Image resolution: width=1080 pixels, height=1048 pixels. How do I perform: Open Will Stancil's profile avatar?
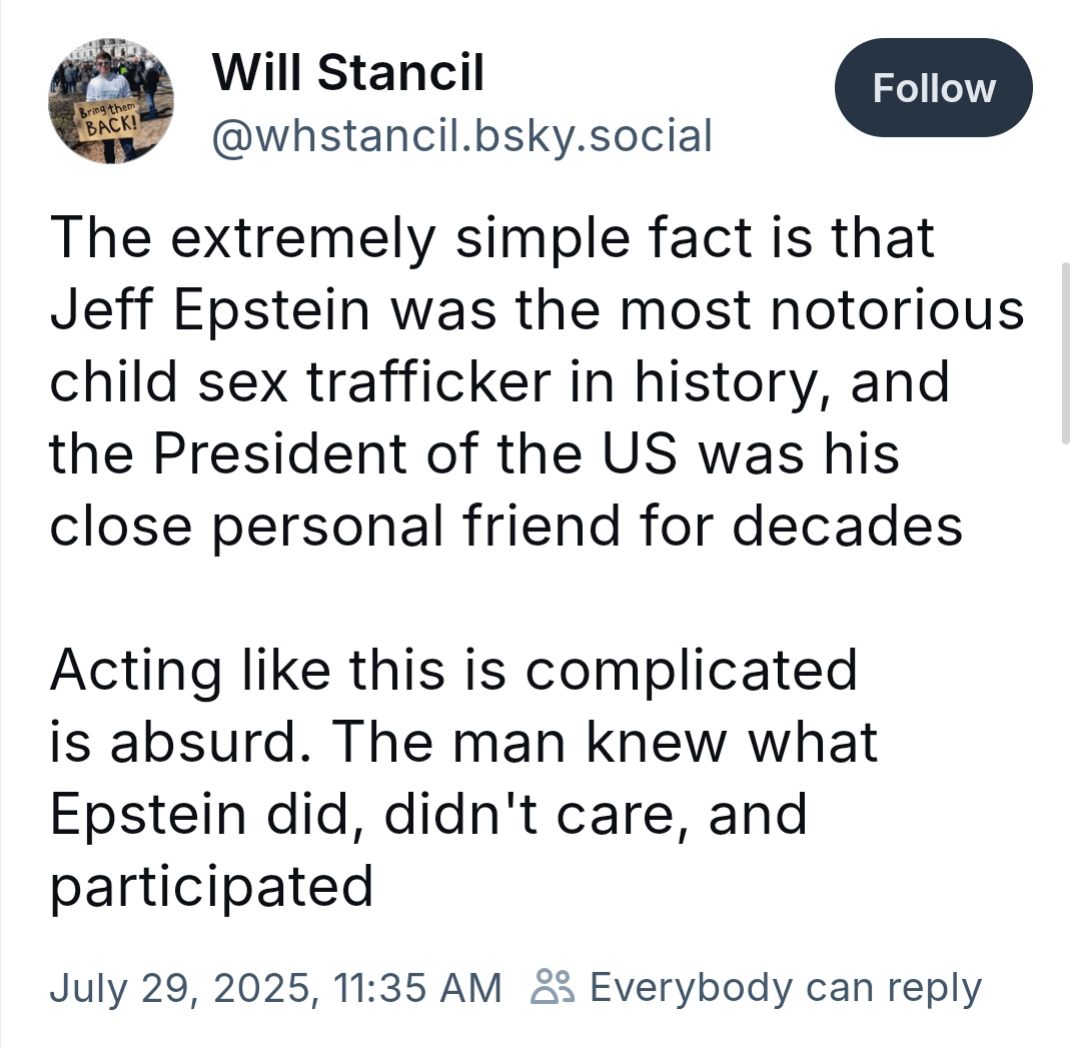[110, 101]
